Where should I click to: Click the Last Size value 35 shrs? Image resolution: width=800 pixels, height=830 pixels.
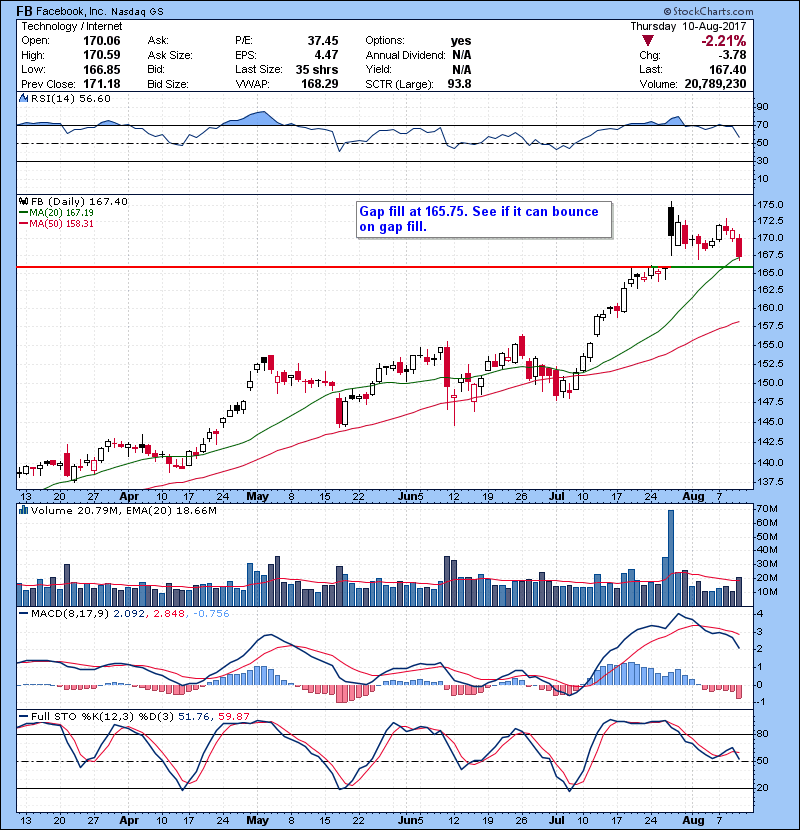(x=317, y=69)
